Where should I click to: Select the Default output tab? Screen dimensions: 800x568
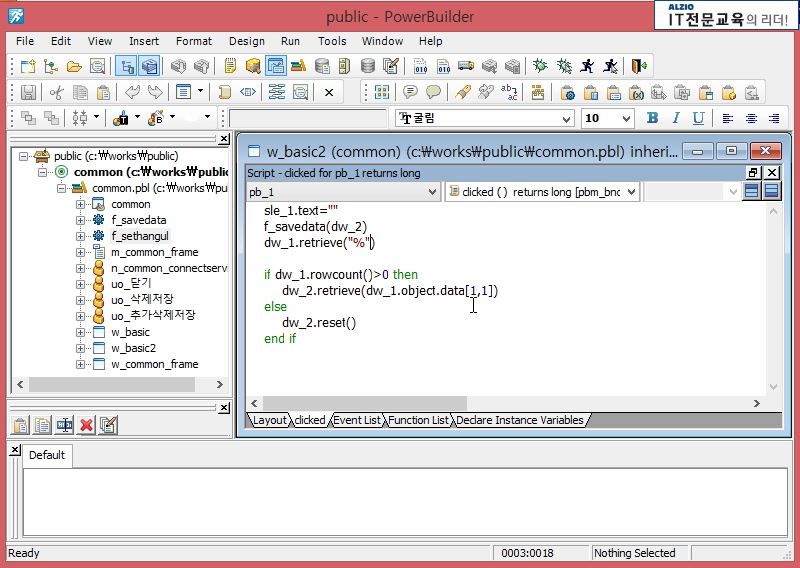pyautogui.click(x=47, y=455)
